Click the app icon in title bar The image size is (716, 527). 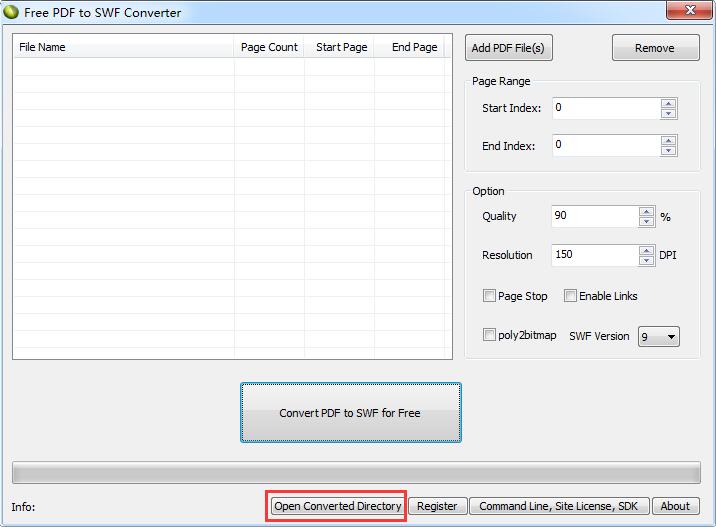(11, 13)
